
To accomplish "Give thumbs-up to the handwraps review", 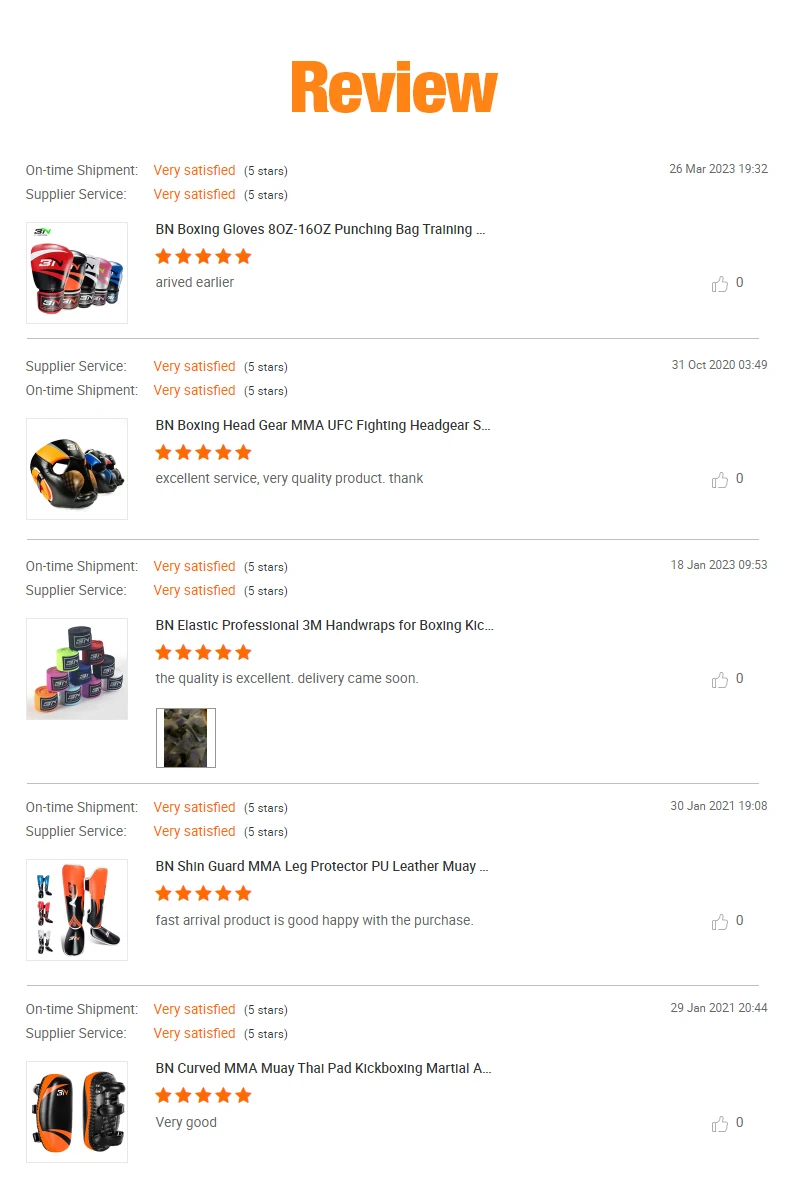I will [x=720, y=680].
